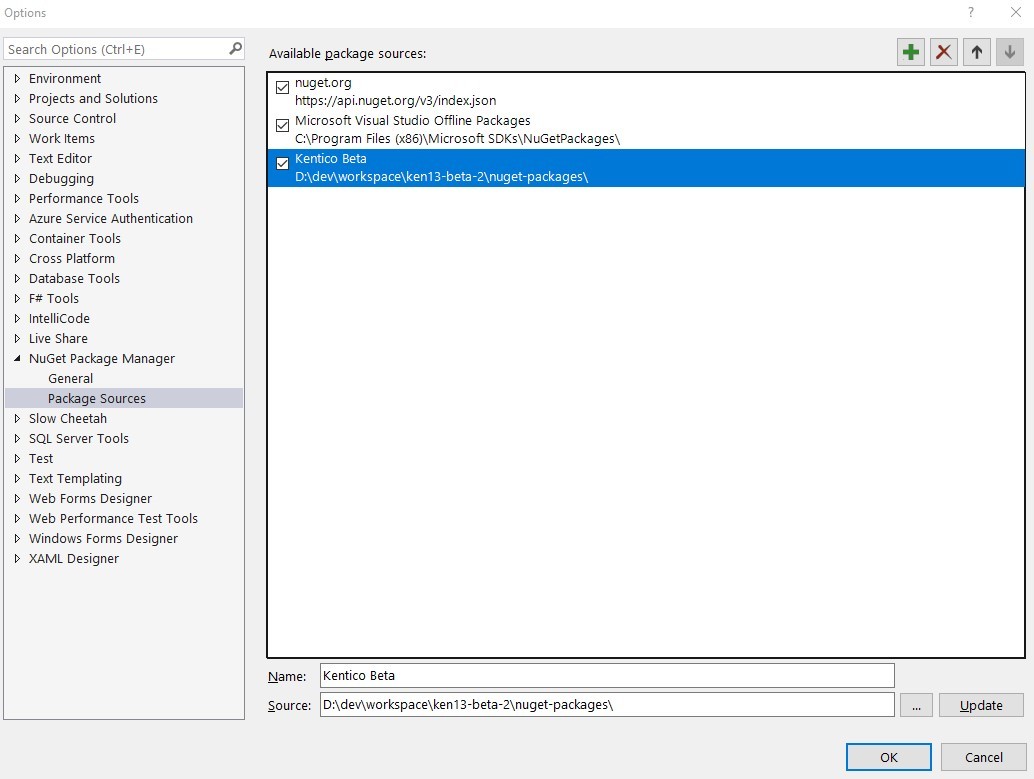
Task: Expand the SQL Server Tools node
Action: (x=17, y=439)
